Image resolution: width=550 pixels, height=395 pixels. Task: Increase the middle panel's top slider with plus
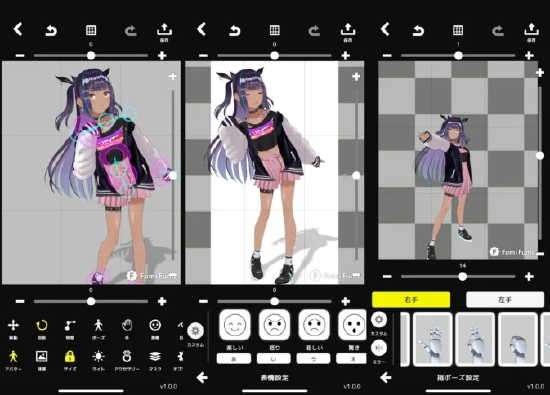click(x=346, y=55)
